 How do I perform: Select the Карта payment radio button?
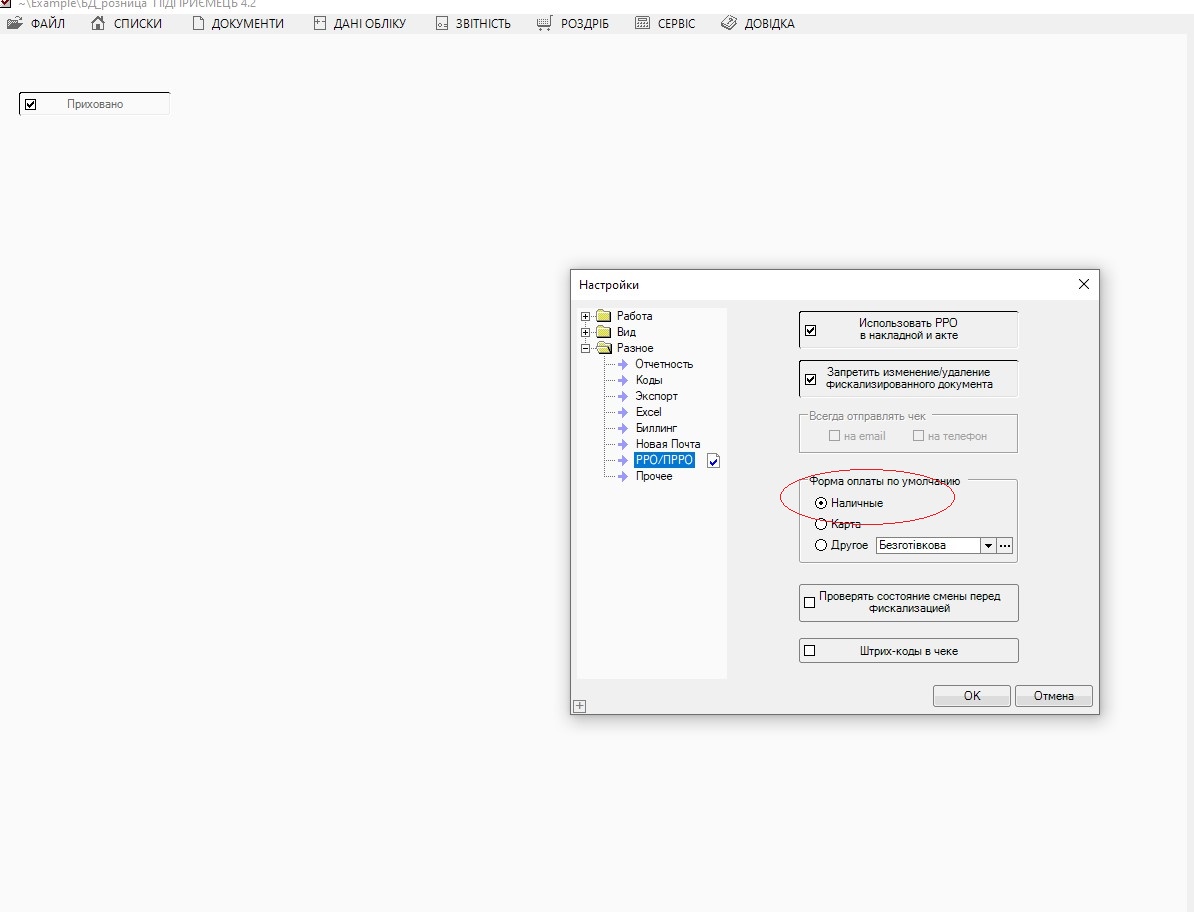pyautogui.click(x=821, y=524)
